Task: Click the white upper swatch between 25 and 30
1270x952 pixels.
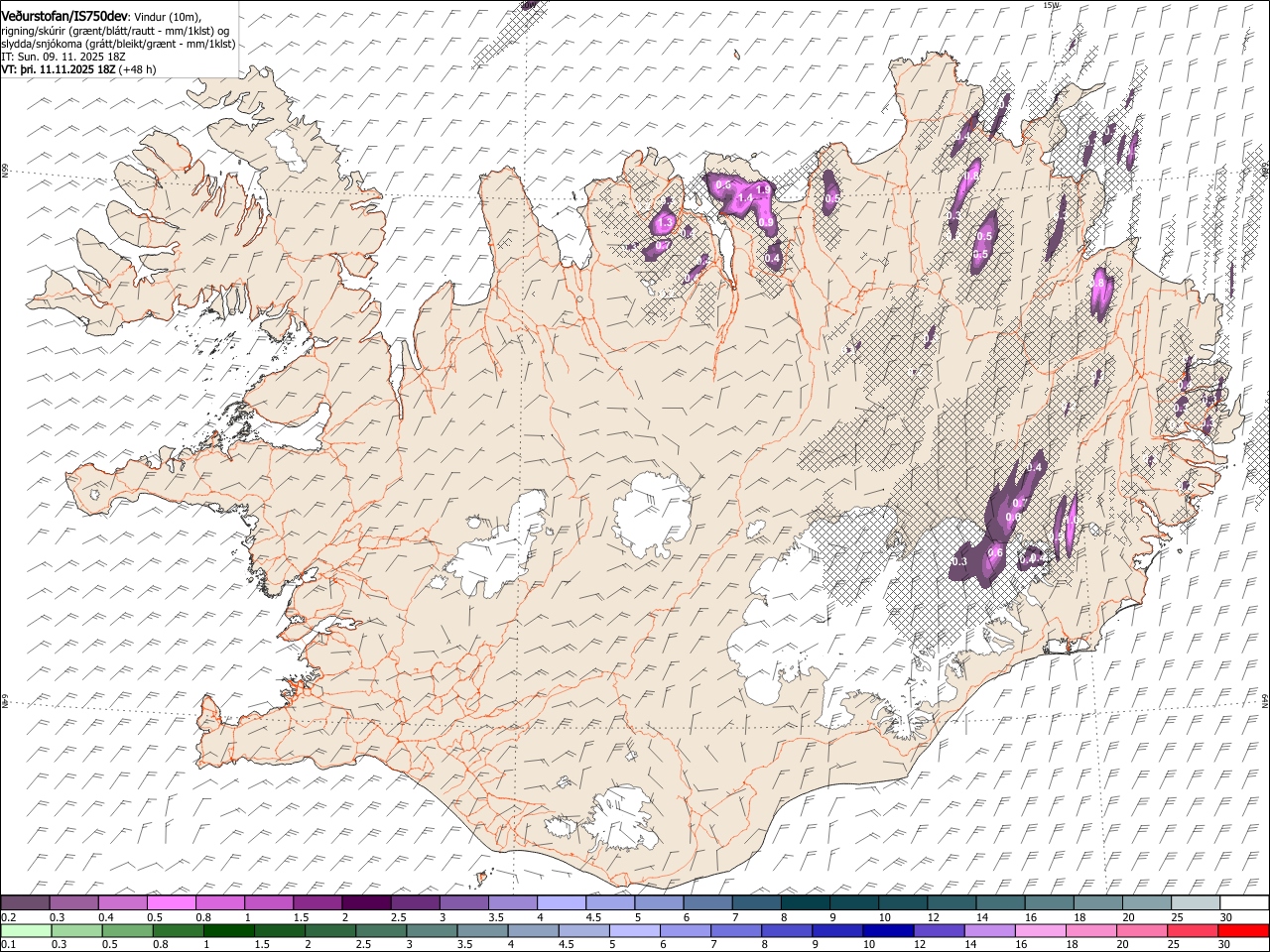Action: click(x=1195, y=902)
